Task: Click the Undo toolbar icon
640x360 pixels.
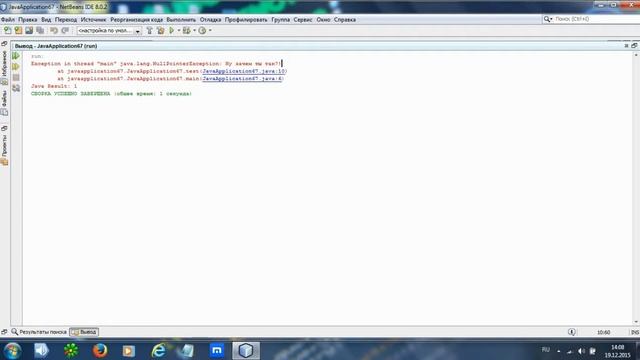Action: pyautogui.click(x=54, y=31)
